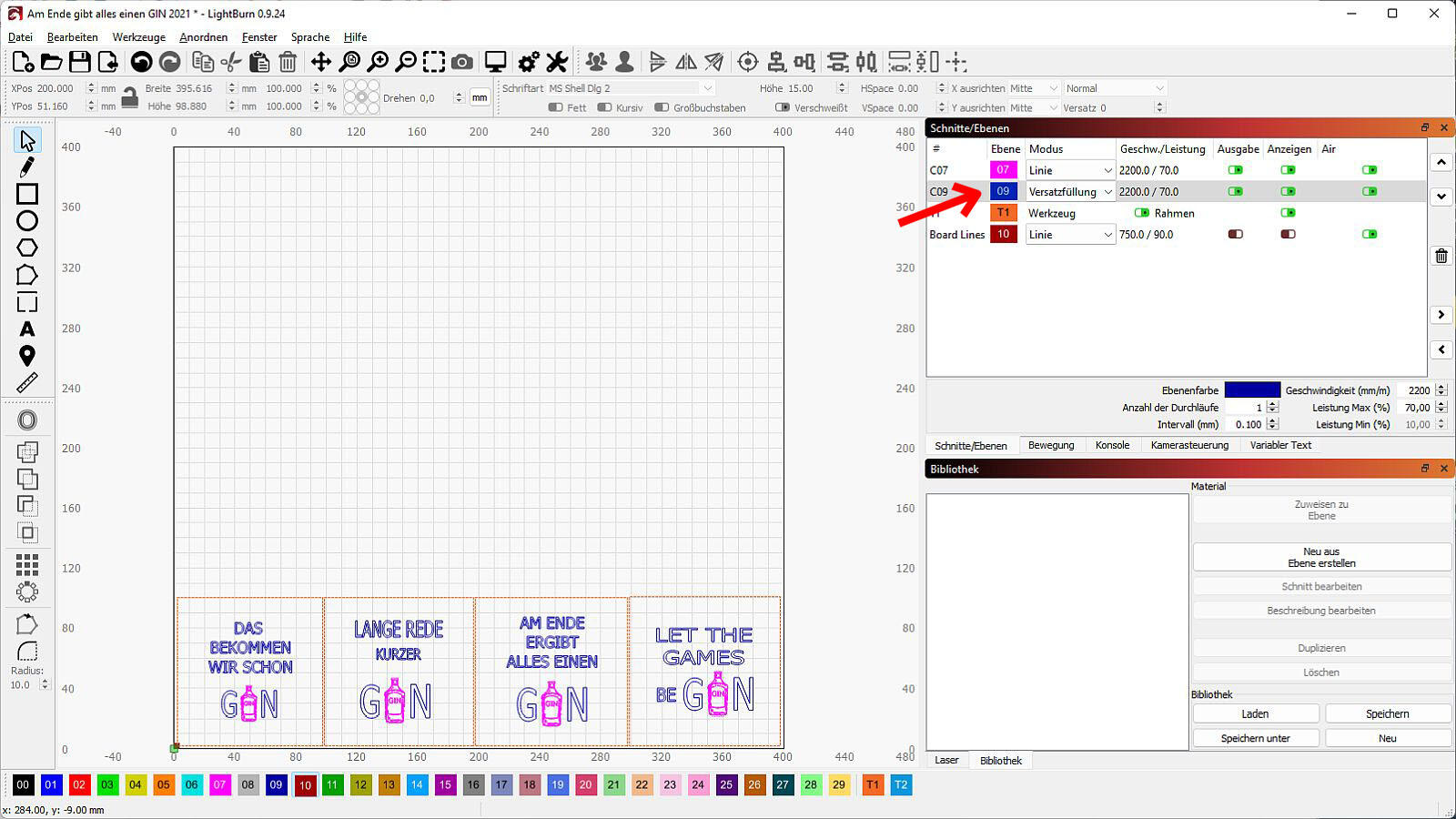
Task: Open the Grid Array tool
Action: click(27, 565)
